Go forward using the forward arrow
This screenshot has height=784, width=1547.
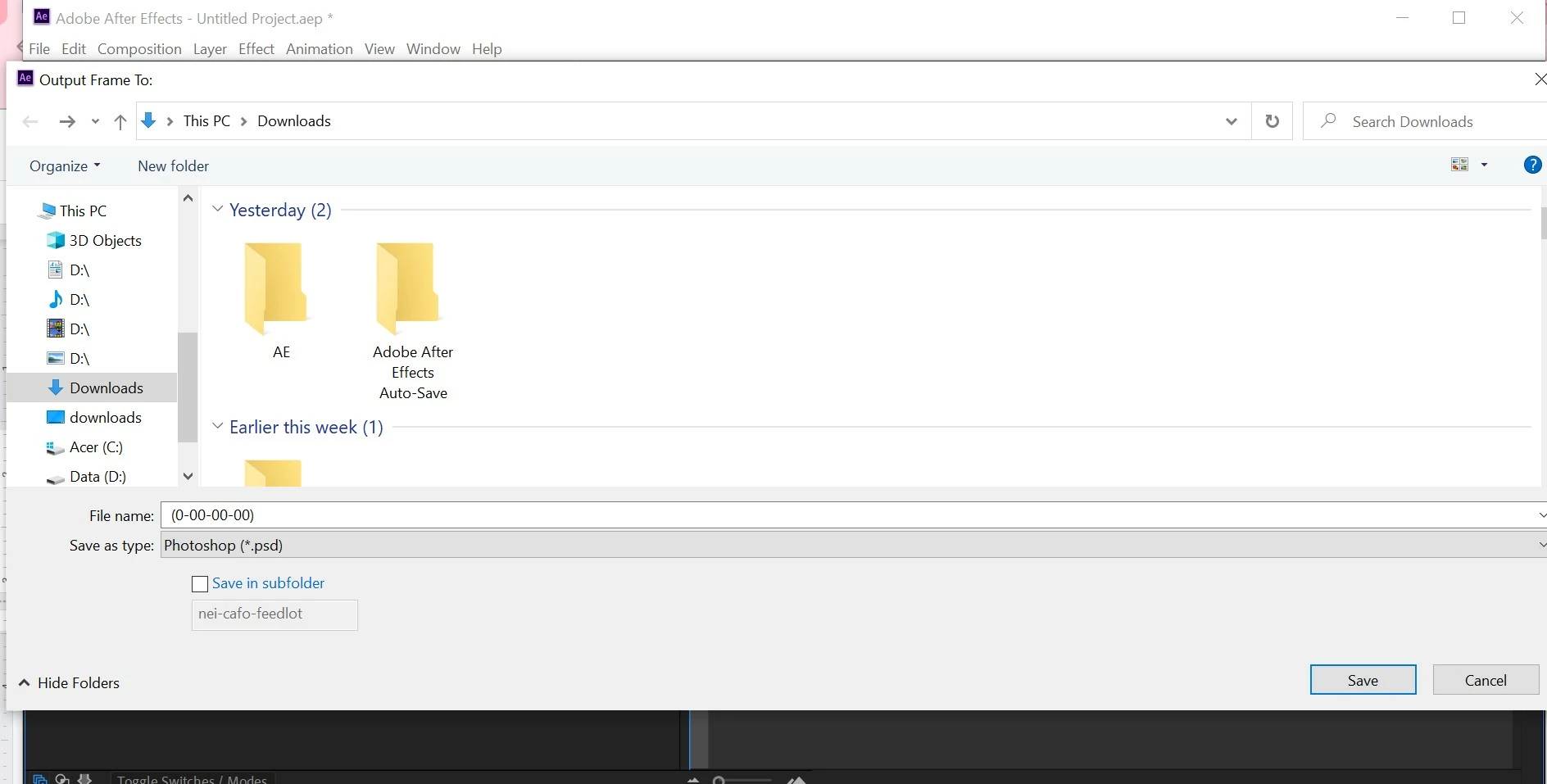[67, 121]
